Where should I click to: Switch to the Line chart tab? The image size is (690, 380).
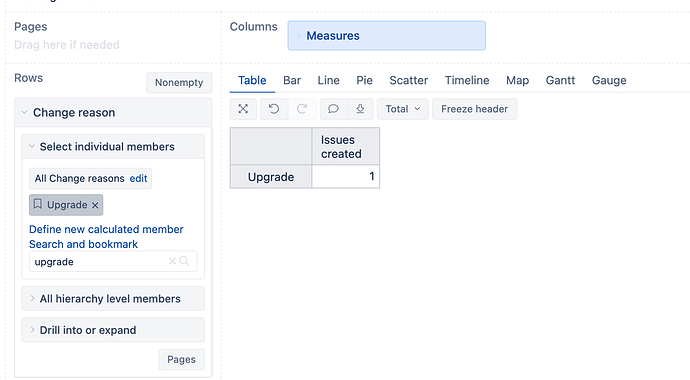pos(328,80)
